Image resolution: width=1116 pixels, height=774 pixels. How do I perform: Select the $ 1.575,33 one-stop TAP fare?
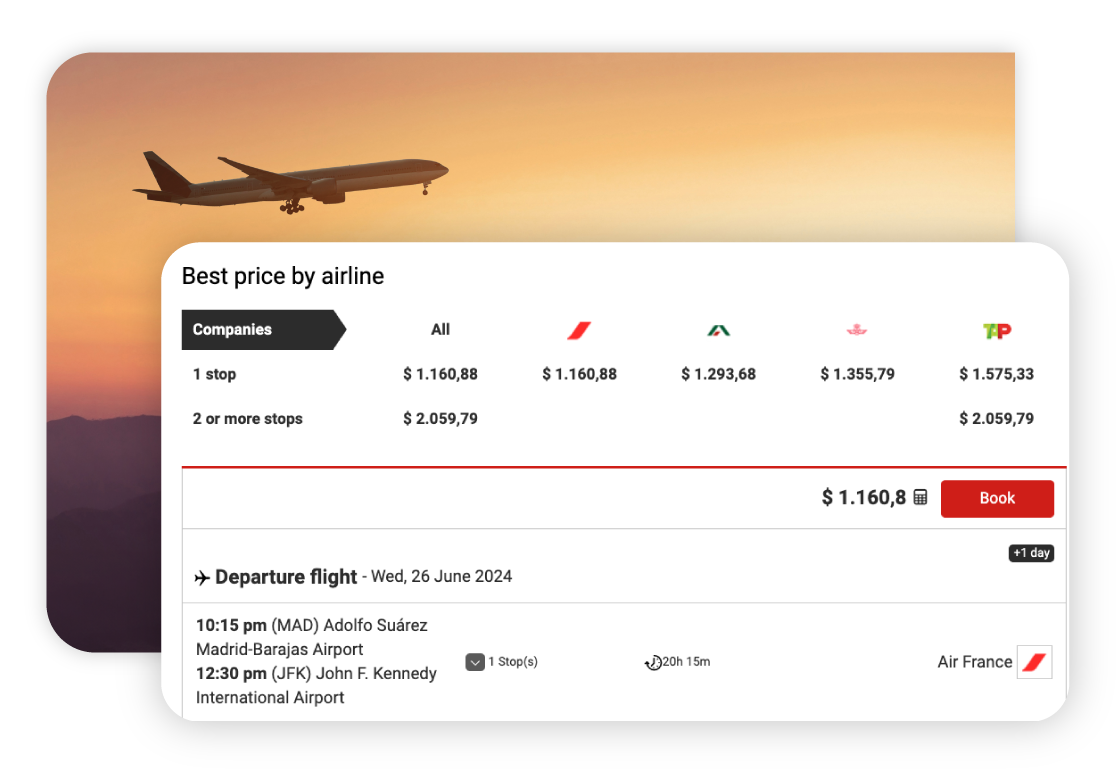(996, 374)
